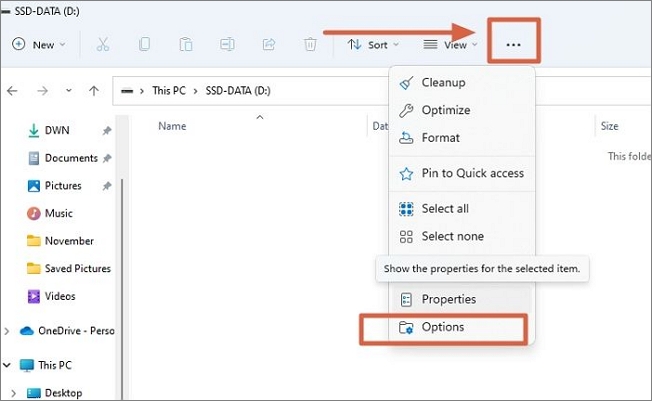Click Pin to Quick access
This screenshot has width=652, height=401.
coord(472,173)
